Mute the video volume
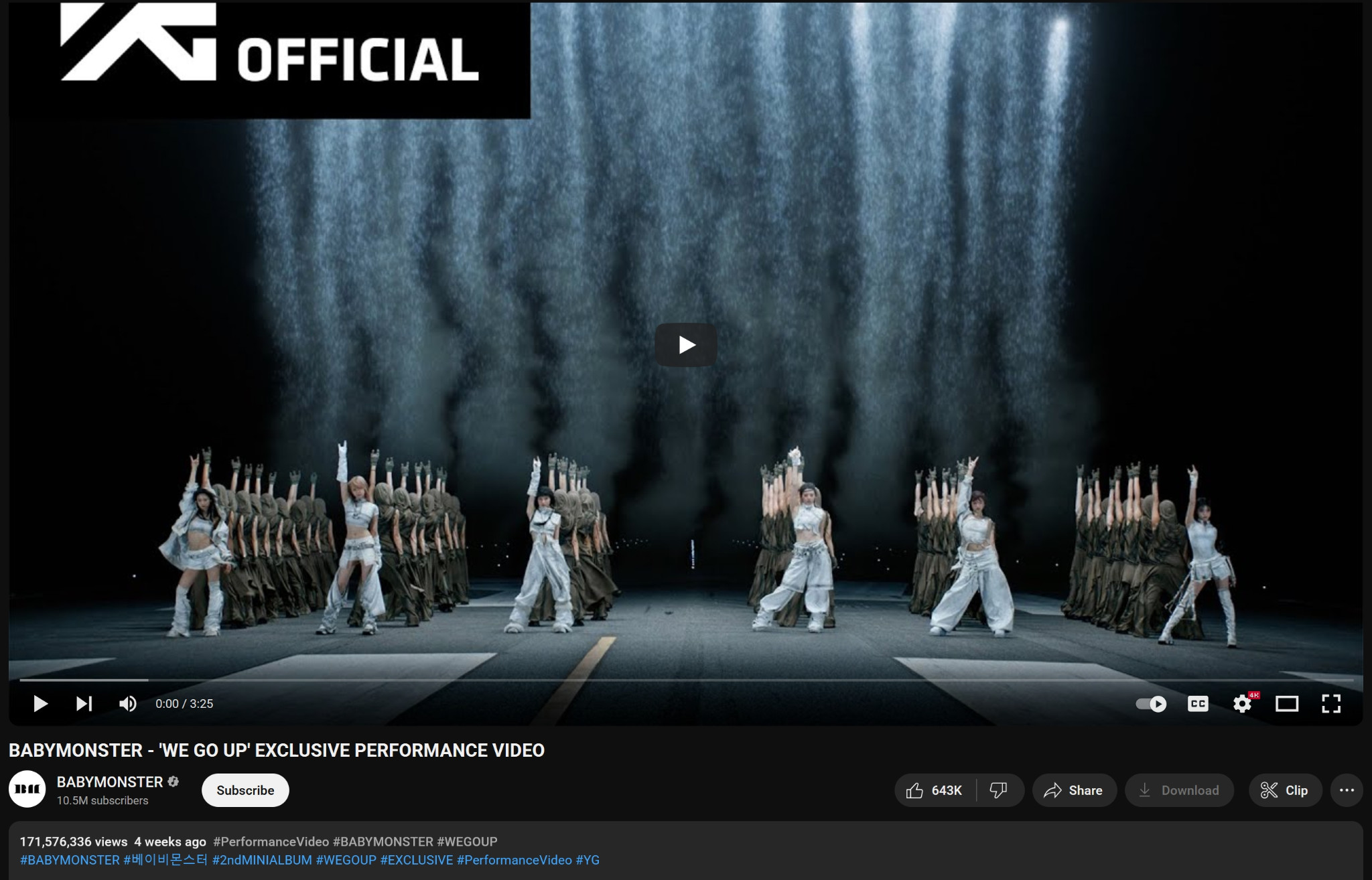 127,704
